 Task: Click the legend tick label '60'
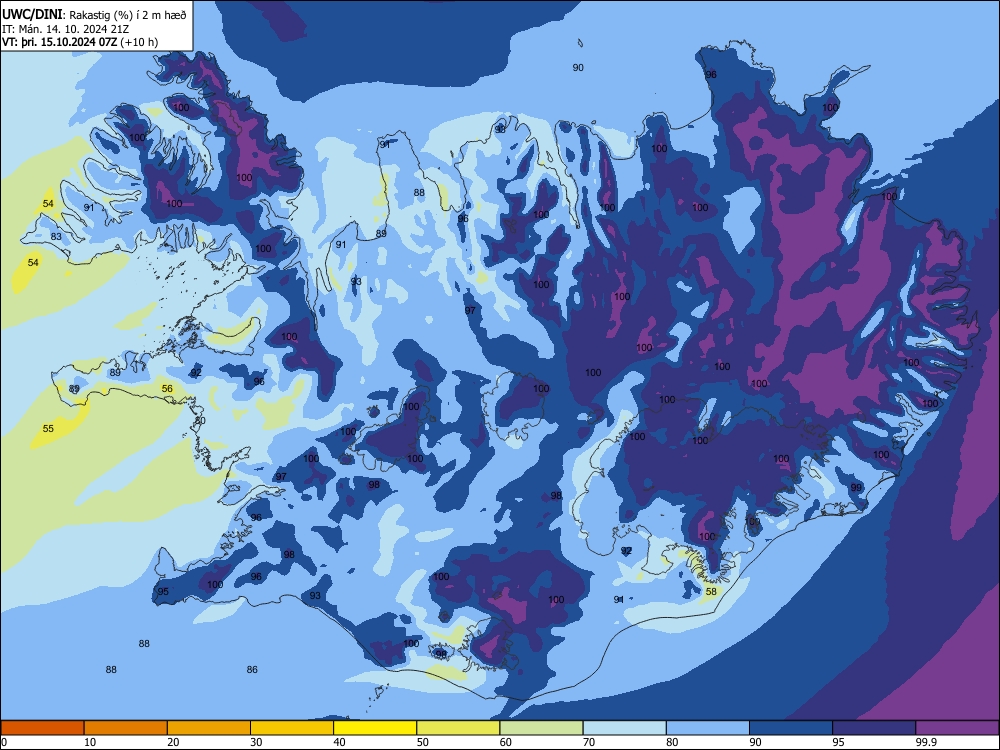click(x=506, y=742)
